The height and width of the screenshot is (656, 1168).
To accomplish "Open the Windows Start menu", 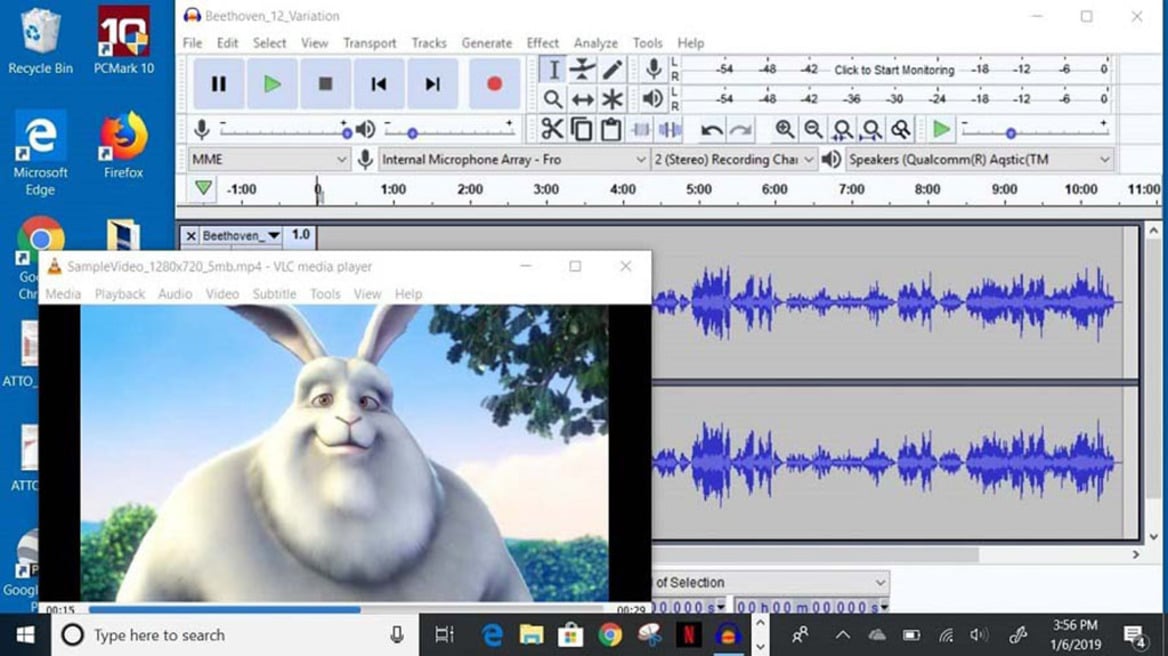I will point(25,635).
